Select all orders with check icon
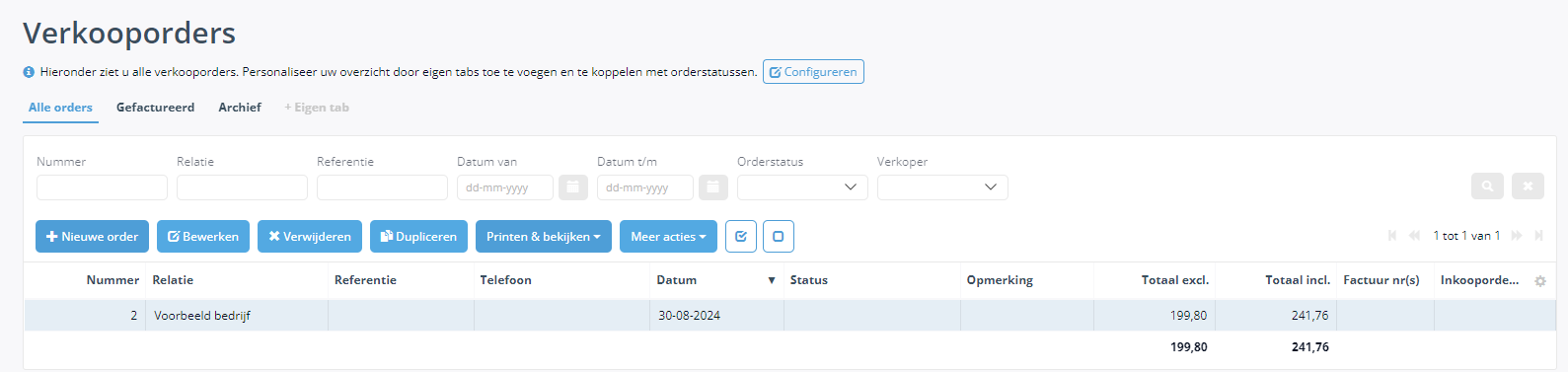 (x=741, y=237)
